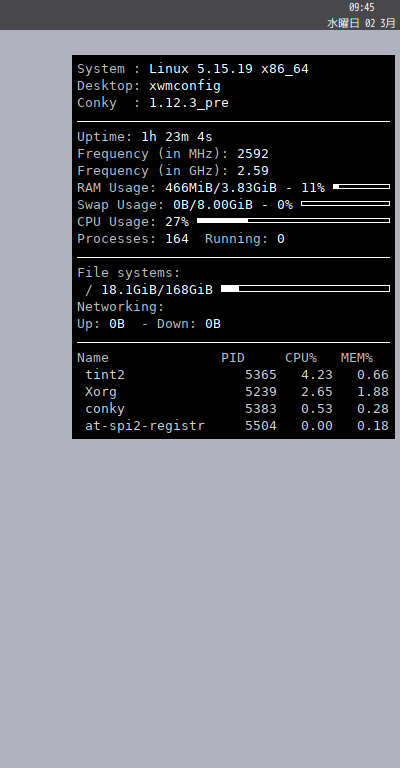
Task: Click the Networking Up/Down line
Action: coord(149,324)
